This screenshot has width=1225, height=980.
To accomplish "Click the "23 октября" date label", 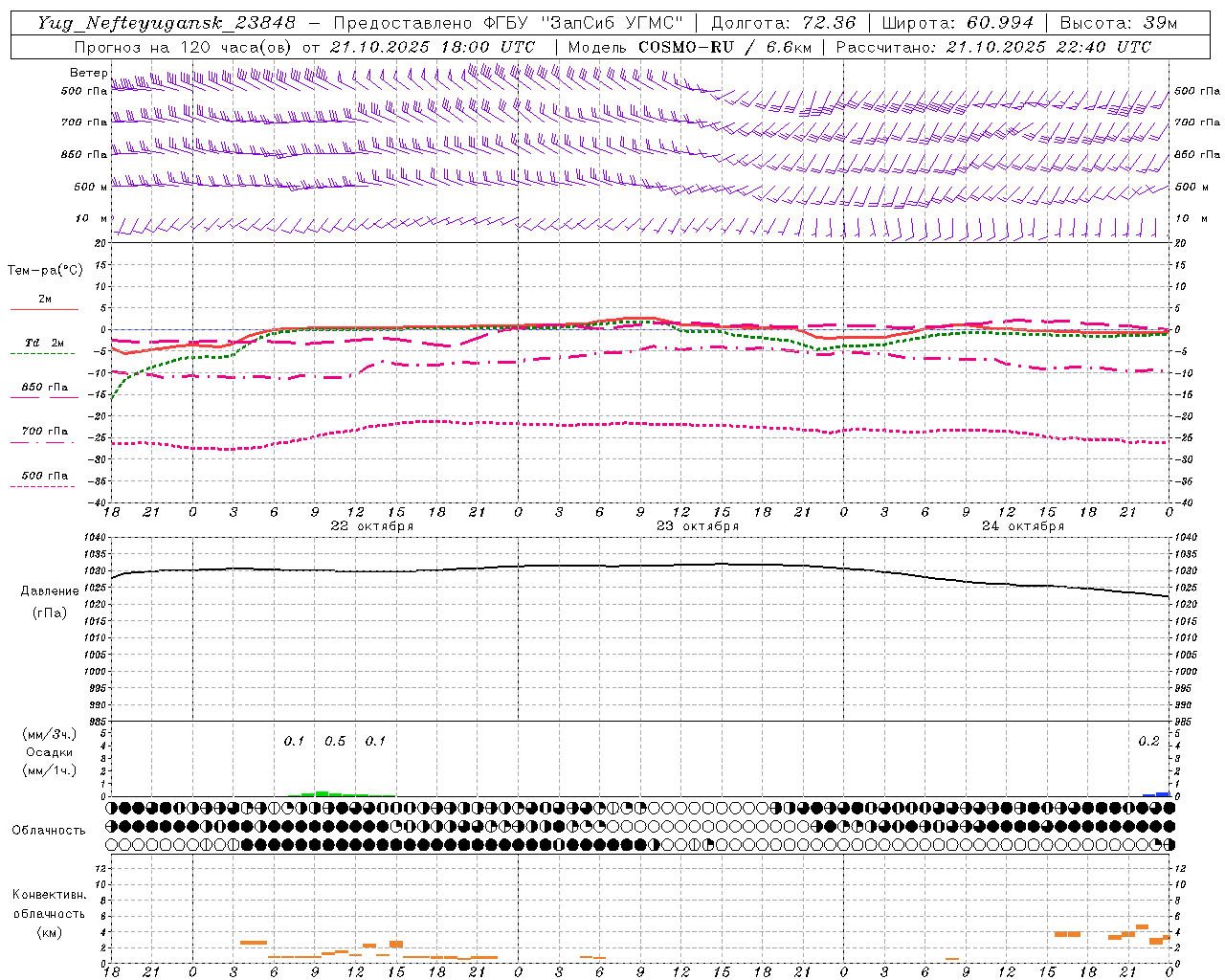I will point(698,526).
